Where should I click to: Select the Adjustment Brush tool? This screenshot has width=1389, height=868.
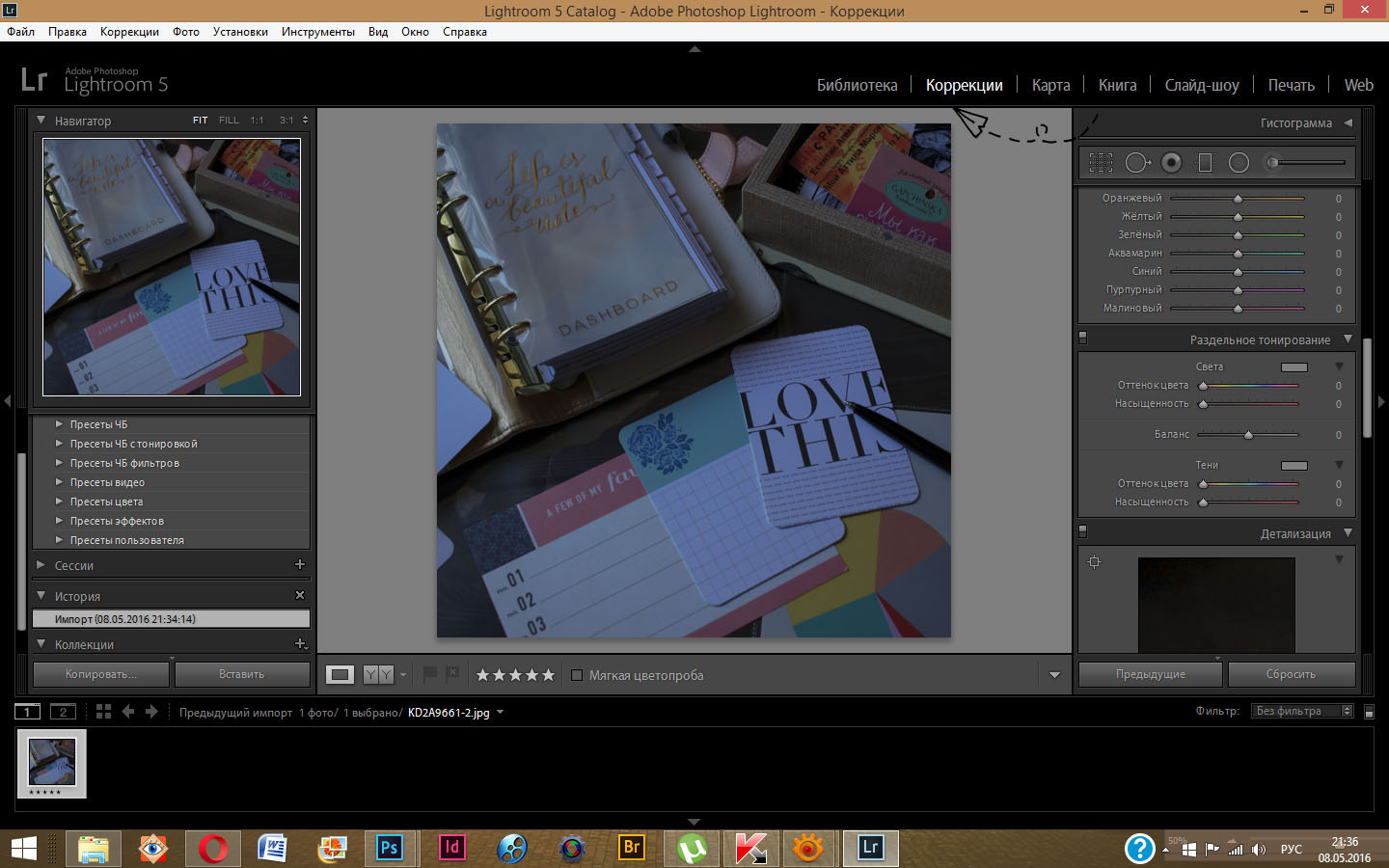pyautogui.click(x=1306, y=163)
